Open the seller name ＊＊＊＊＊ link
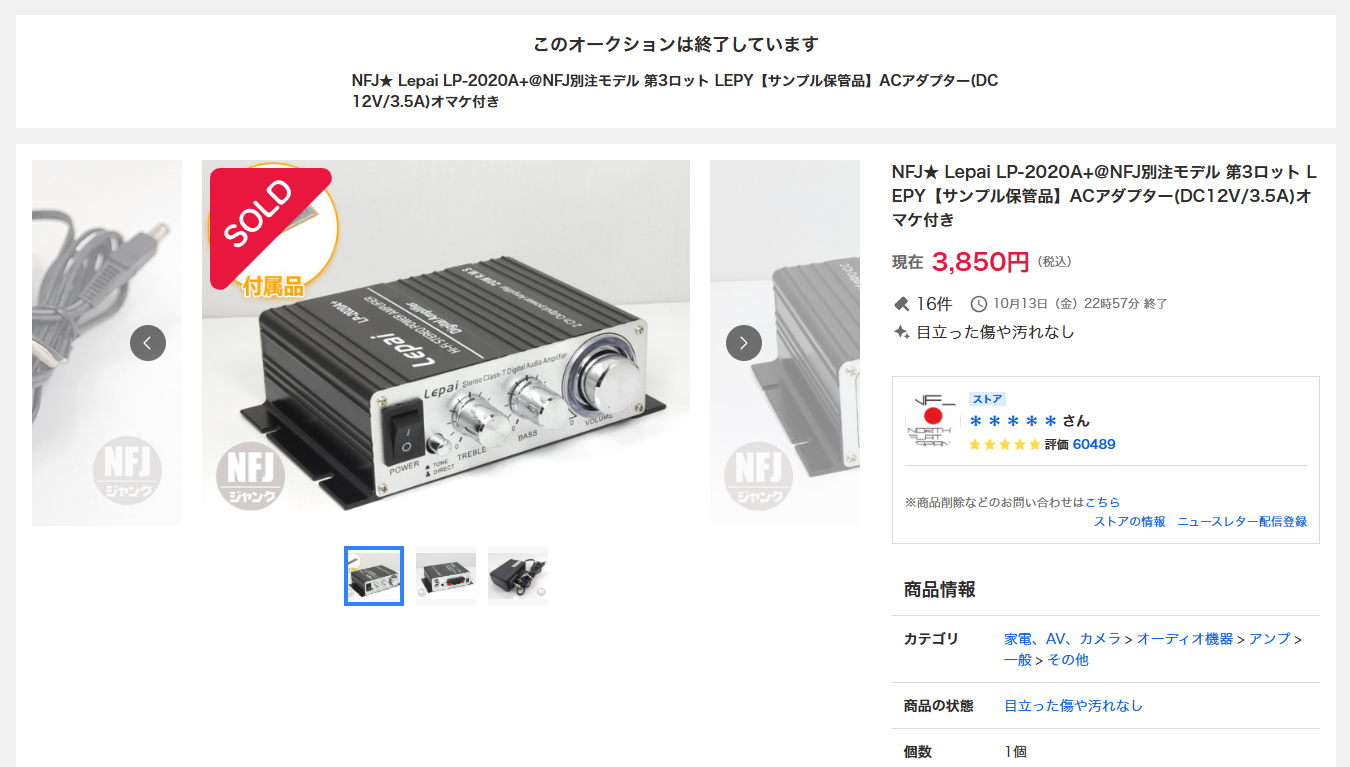 [x=1014, y=421]
